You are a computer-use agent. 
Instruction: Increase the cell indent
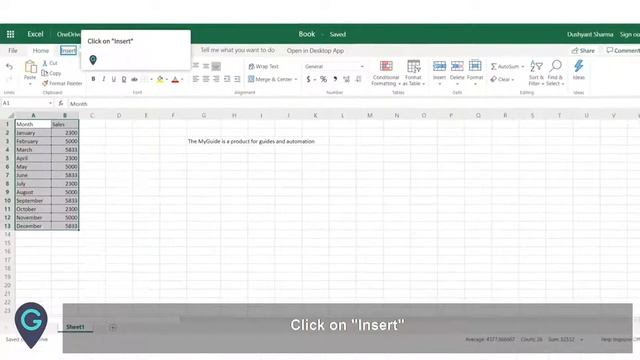(x=237, y=79)
